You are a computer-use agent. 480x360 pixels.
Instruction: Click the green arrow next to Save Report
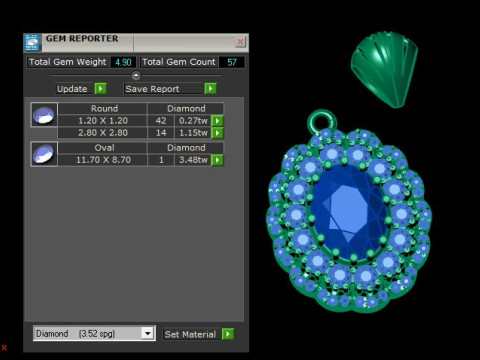point(210,89)
